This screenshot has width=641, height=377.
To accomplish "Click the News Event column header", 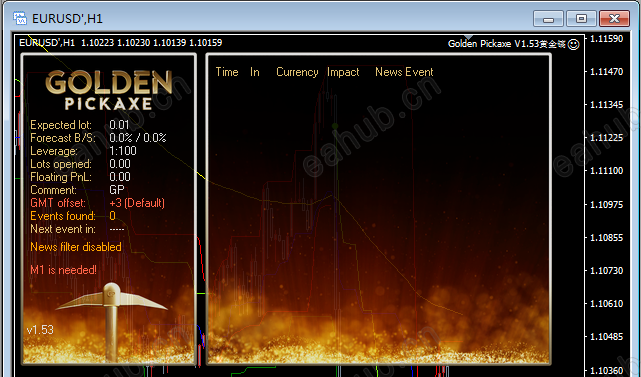I will coord(404,72).
